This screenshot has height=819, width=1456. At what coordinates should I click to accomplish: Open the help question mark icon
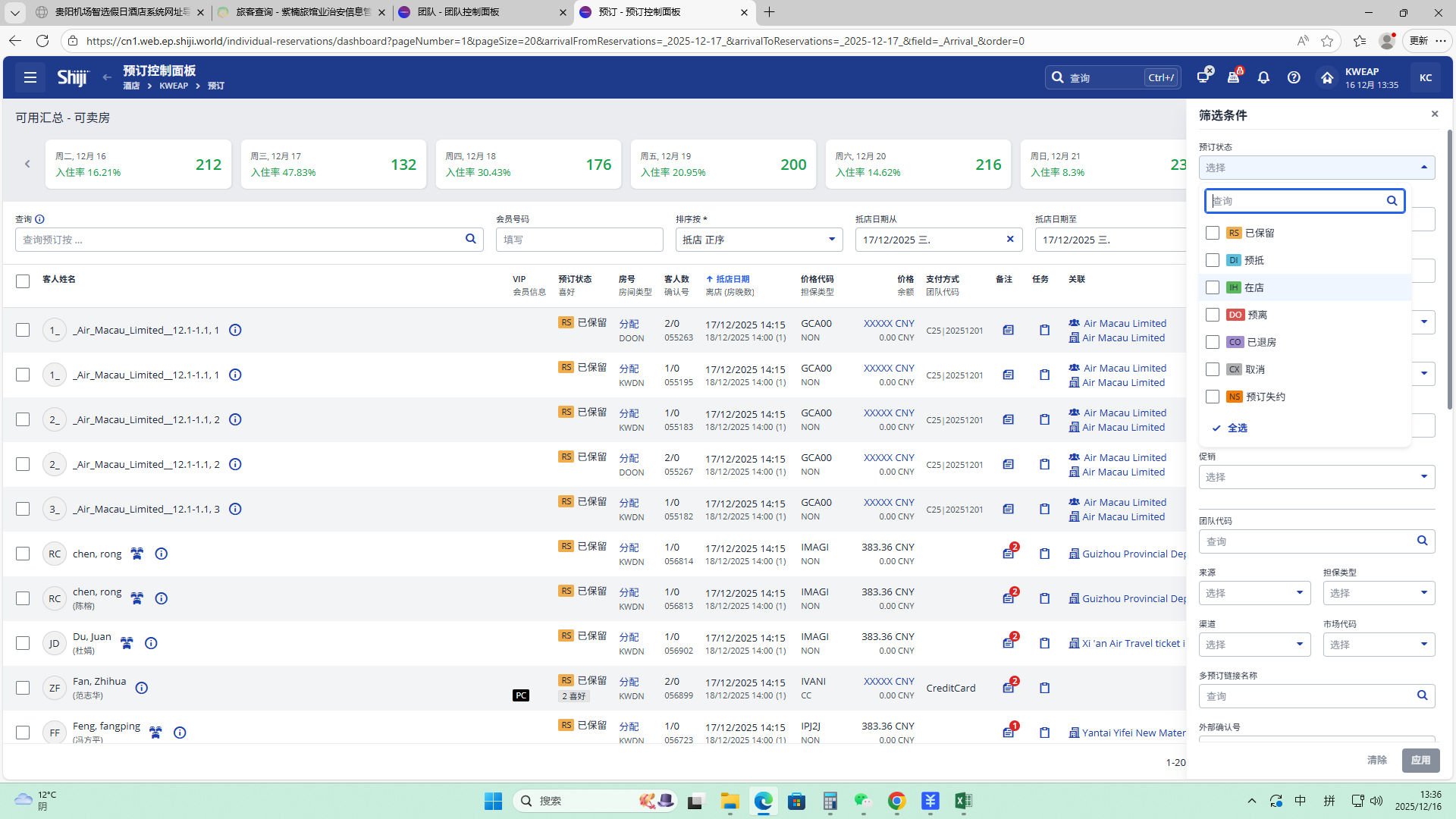1294,77
